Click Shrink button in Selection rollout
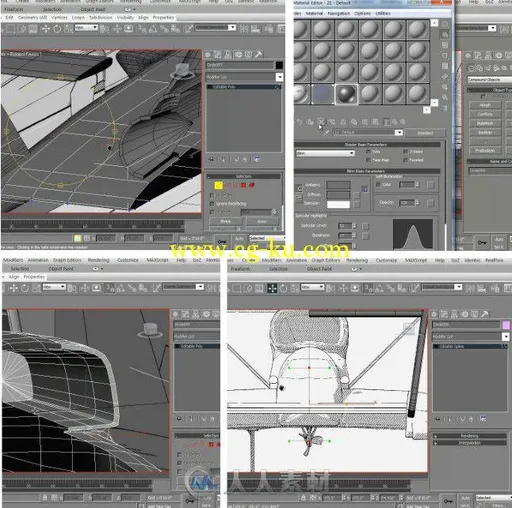Image resolution: width=512 pixels, height=508 pixels. pos(225,221)
